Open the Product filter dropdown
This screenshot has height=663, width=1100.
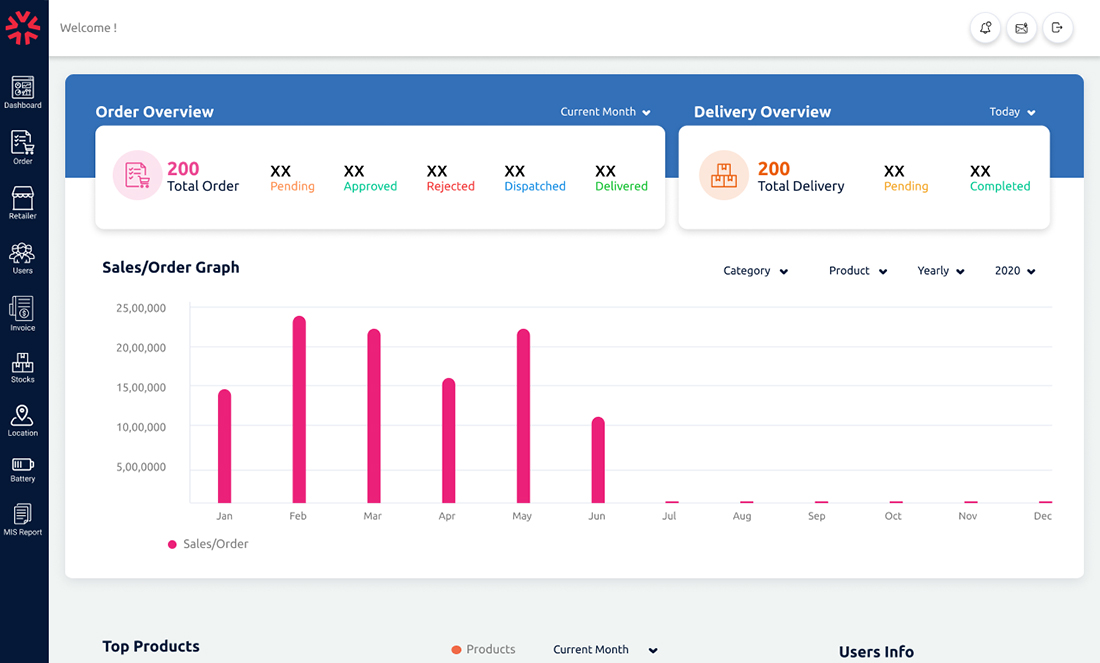coord(858,271)
